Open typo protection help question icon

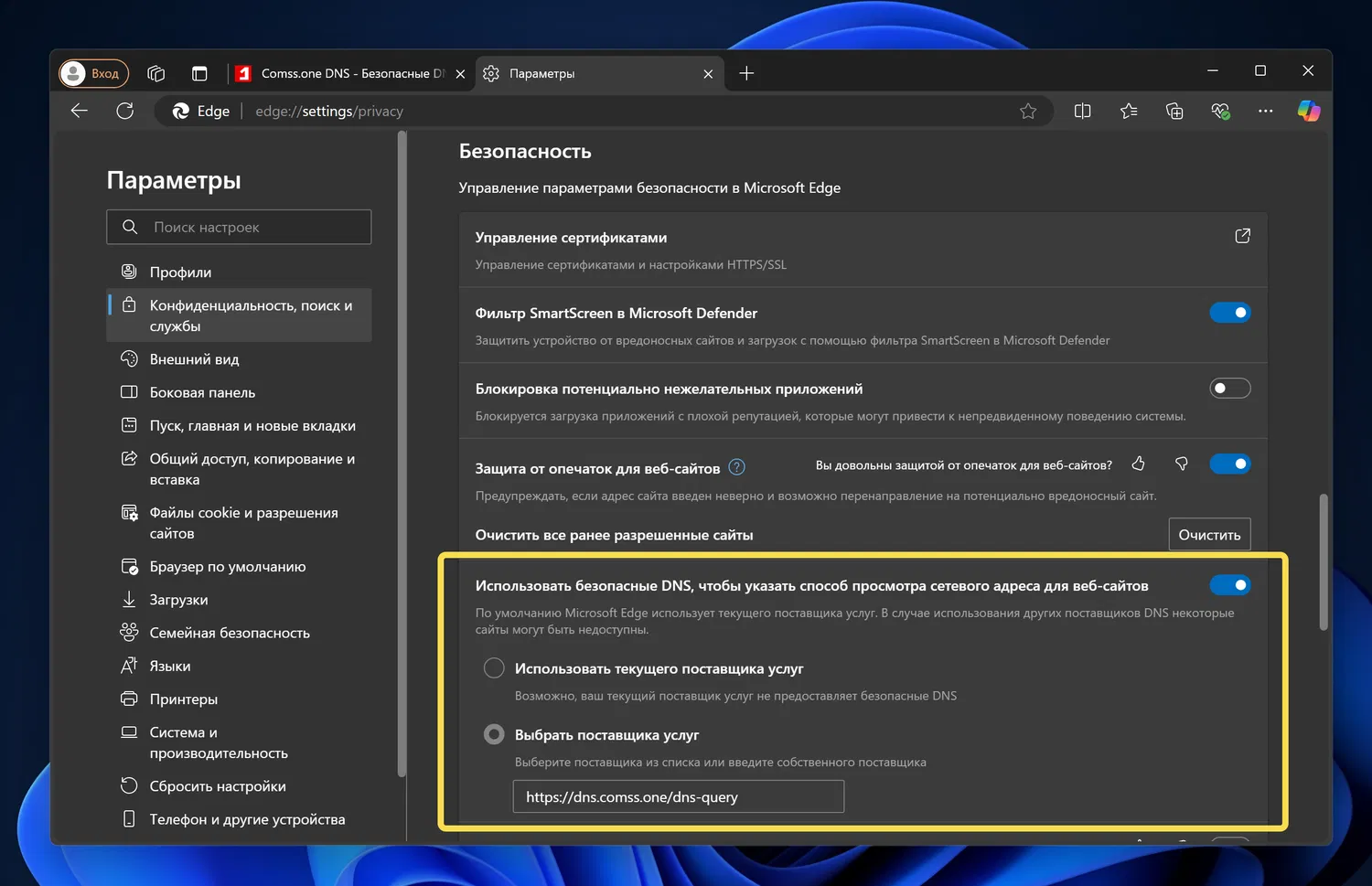point(736,467)
